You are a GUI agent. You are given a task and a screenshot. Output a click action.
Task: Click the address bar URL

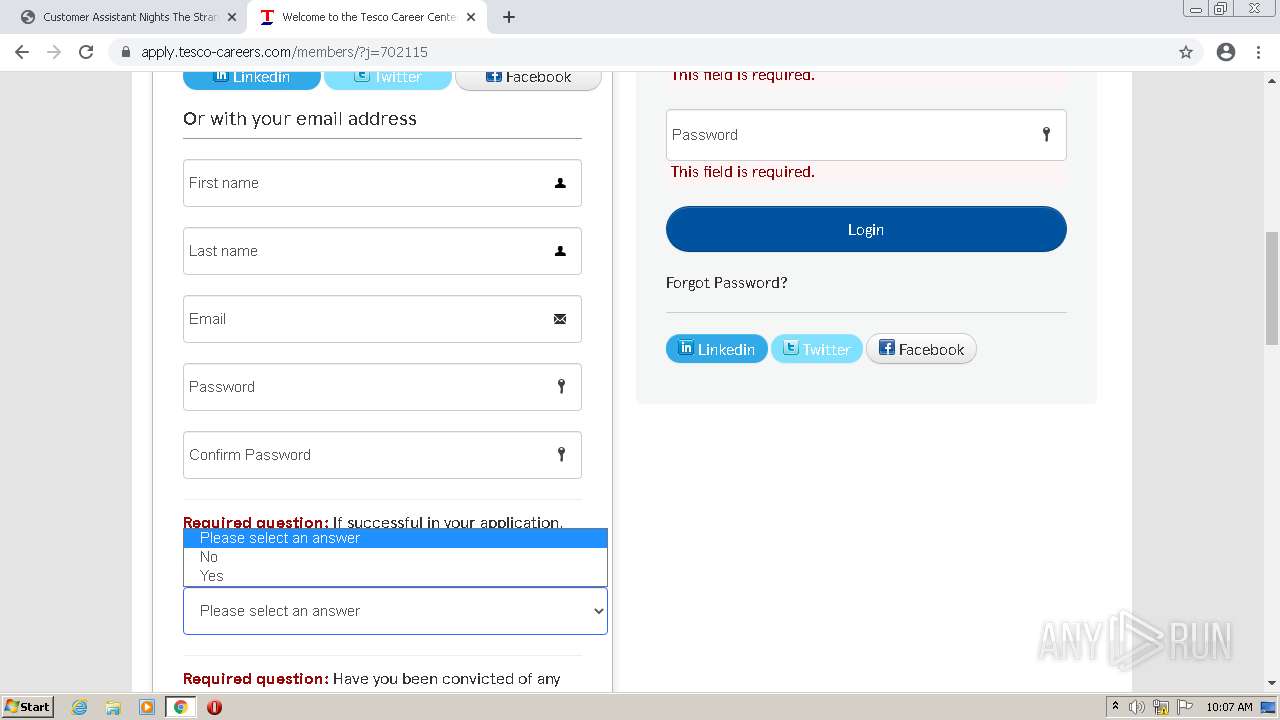tap(284, 52)
